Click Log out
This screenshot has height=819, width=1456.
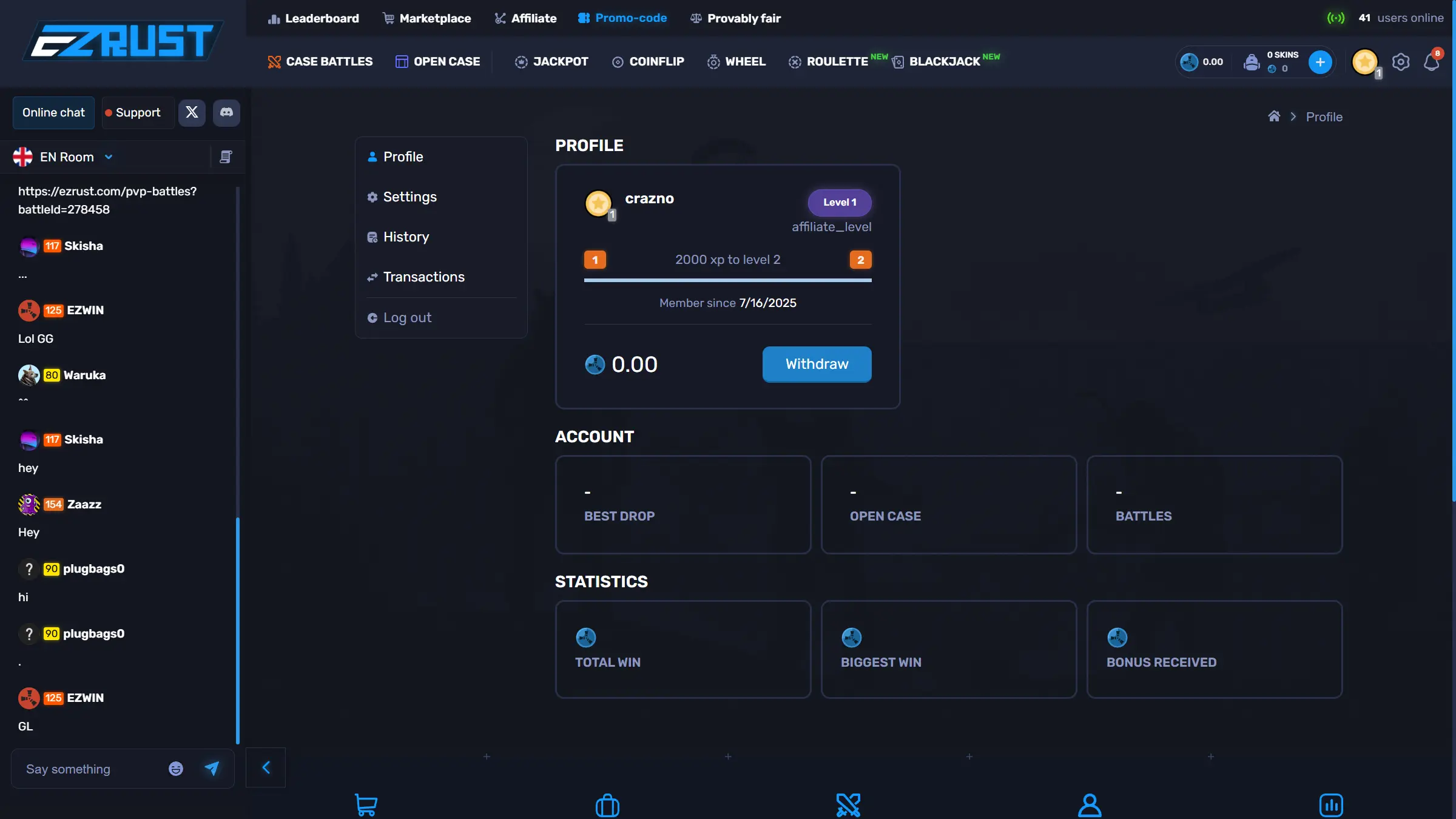coord(399,317)
